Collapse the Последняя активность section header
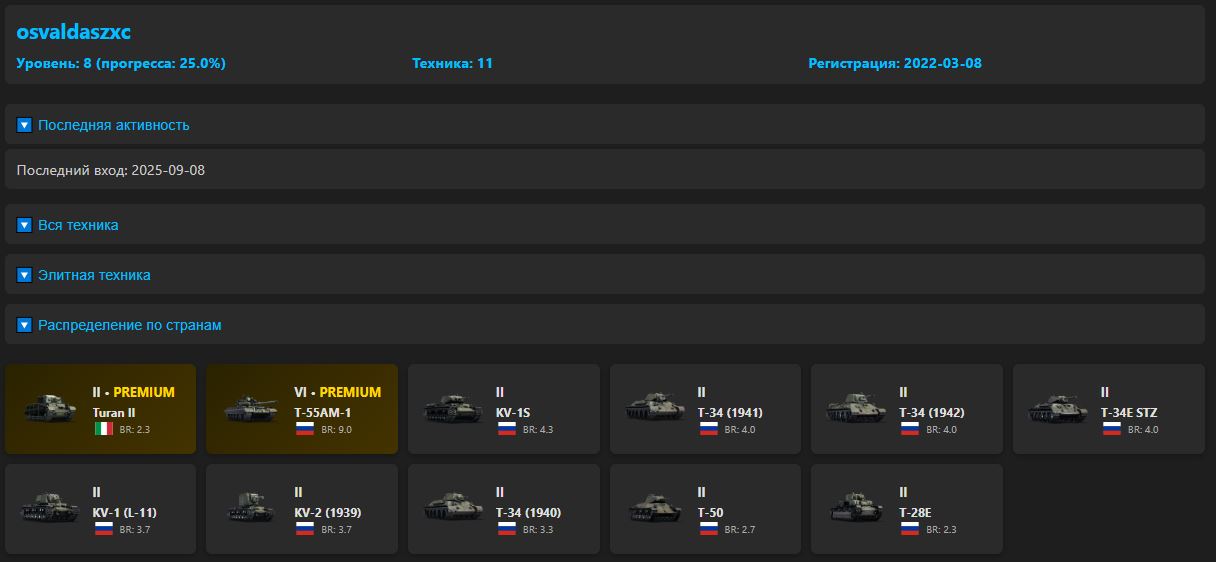The height and width of the screenshot is (562, 1216). click(x=114, y=125)
